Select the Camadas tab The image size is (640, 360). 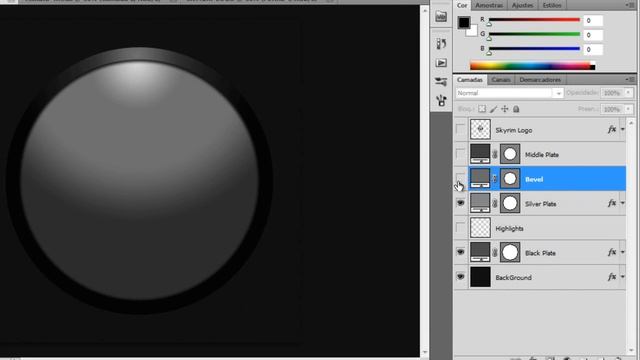point(470,80)
